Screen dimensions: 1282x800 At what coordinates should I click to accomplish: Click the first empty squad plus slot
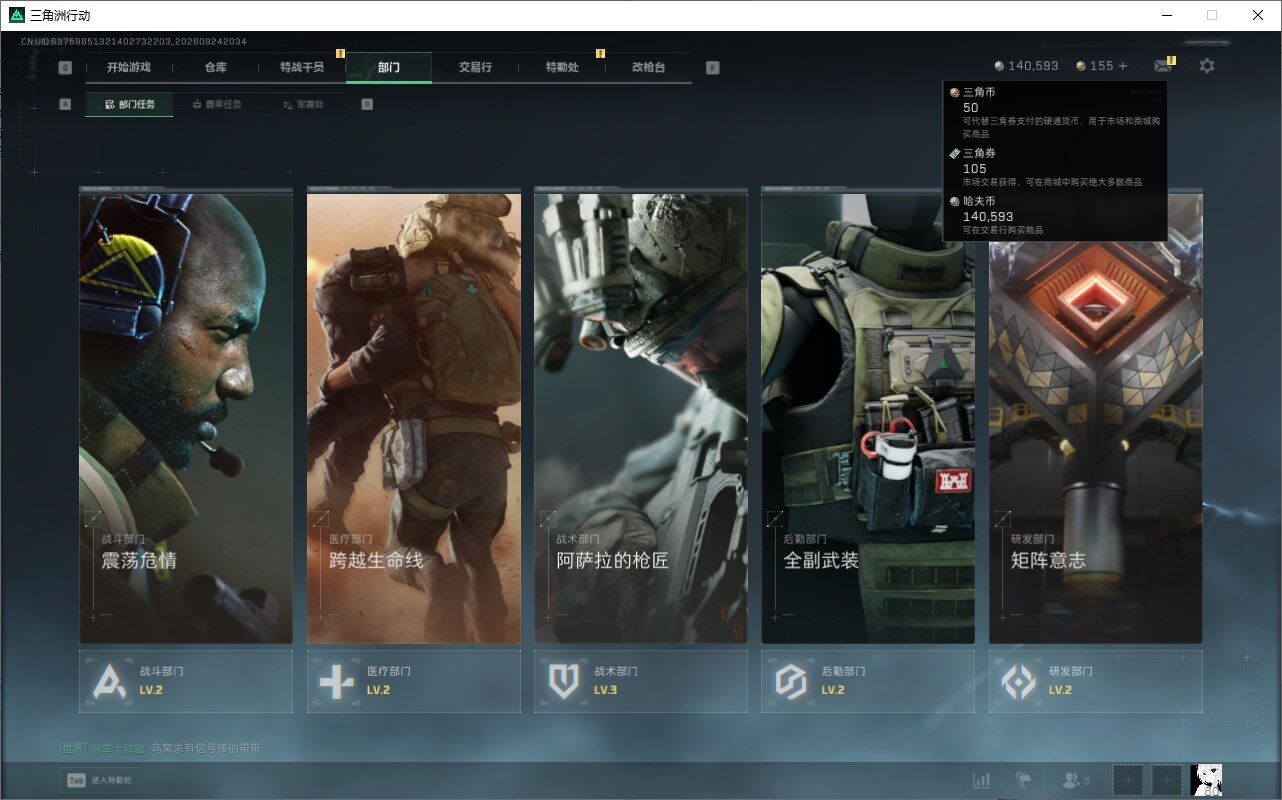click(1127, 780)
